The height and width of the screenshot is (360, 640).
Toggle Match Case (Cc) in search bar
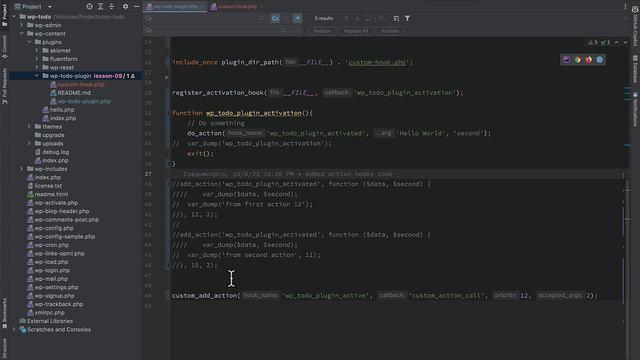276,18
